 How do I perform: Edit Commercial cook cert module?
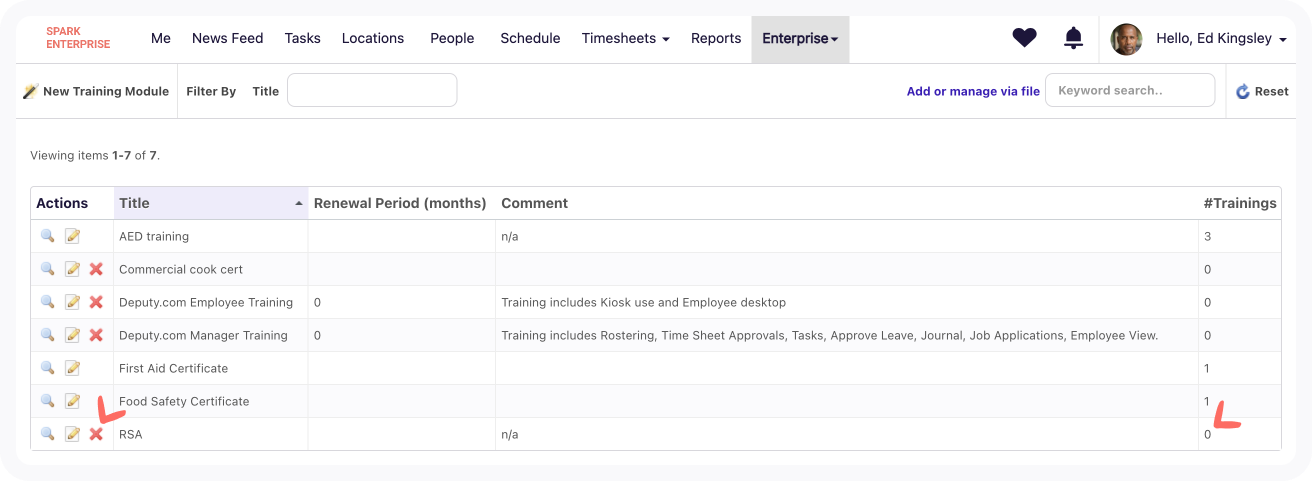pos(72,269)
